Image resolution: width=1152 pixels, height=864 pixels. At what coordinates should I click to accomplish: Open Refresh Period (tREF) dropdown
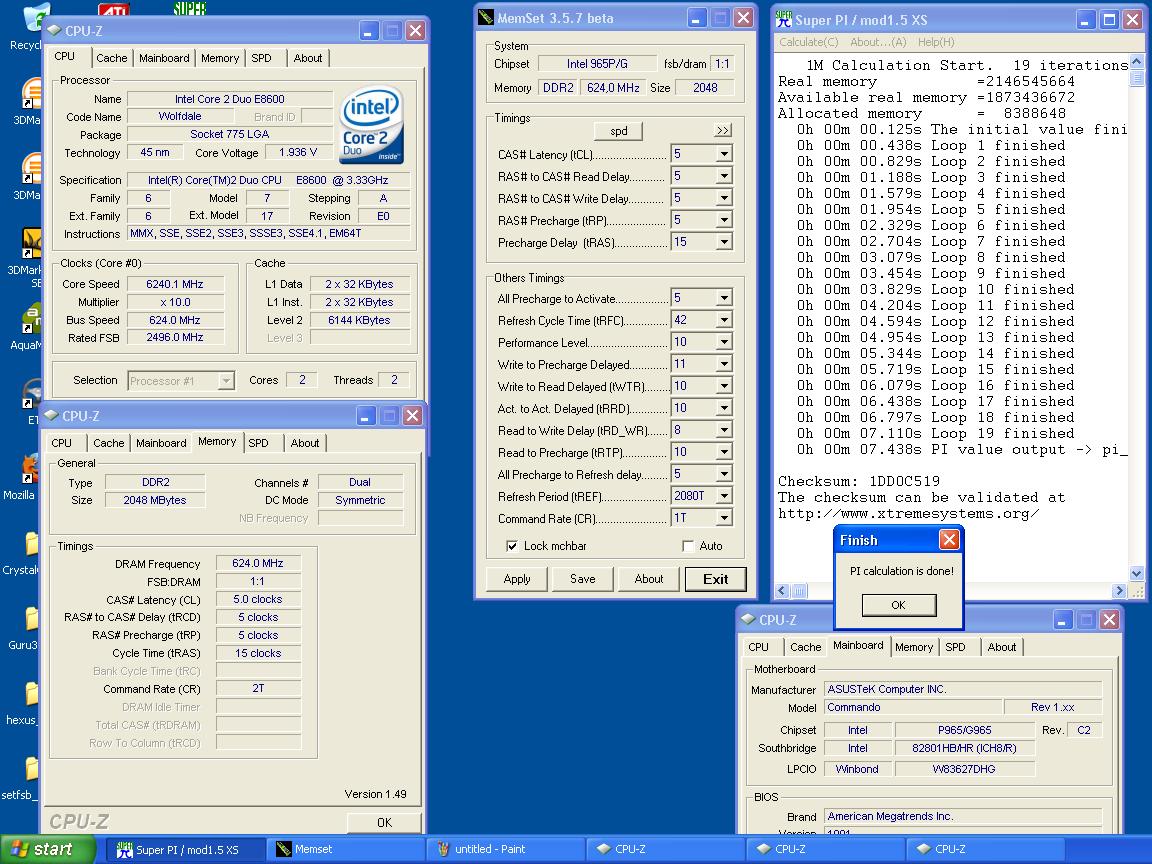click(724, 496)
